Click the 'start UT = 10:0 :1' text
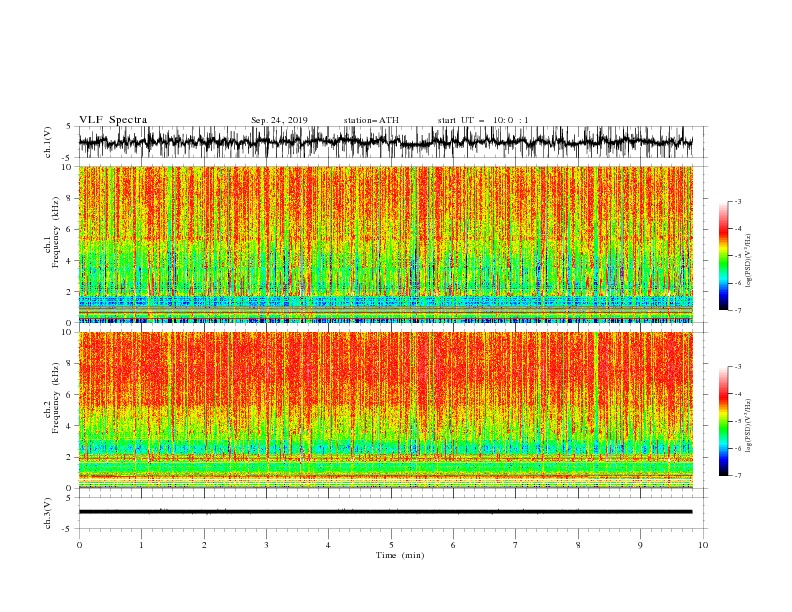Screen dimensions: 792x612 point(483,120)
